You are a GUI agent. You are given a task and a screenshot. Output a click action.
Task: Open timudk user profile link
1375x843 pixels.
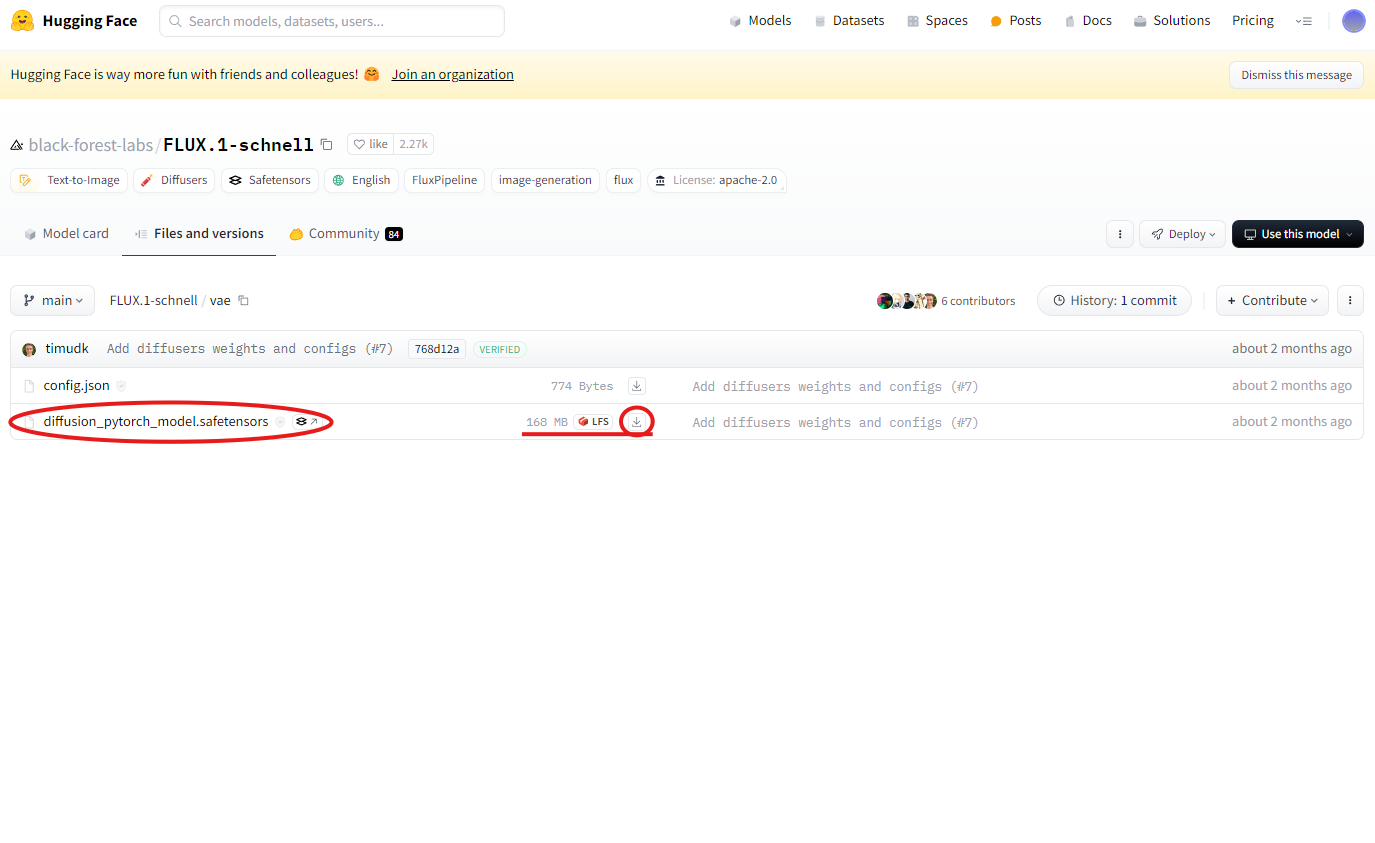67,349
